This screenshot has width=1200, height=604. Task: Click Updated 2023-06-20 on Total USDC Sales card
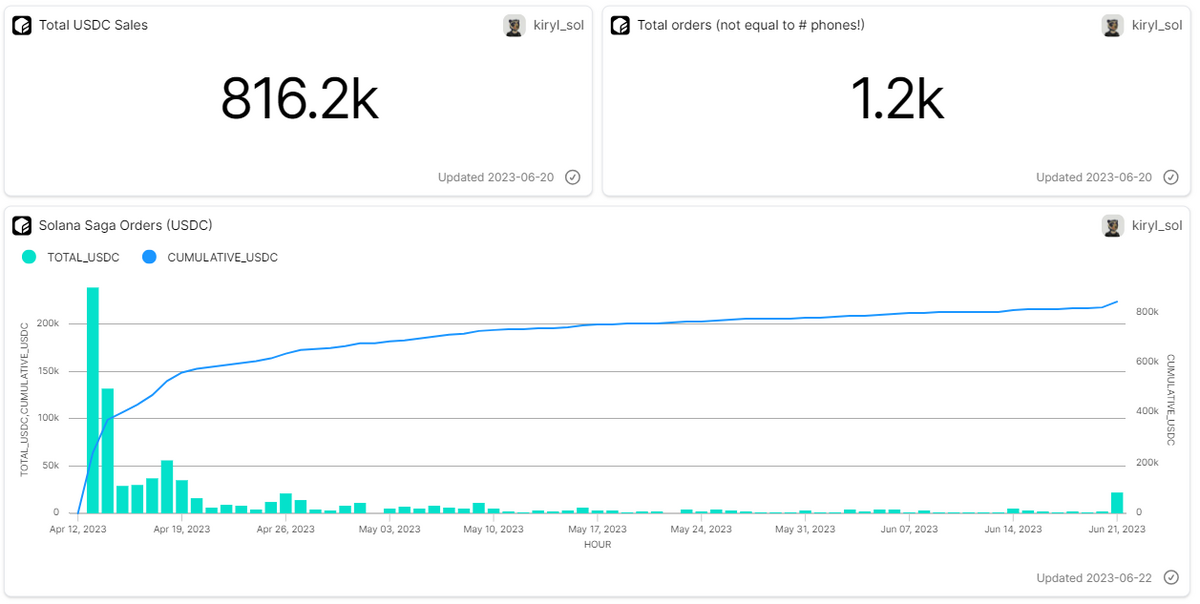pyautogui.click(x=496, y=177)
